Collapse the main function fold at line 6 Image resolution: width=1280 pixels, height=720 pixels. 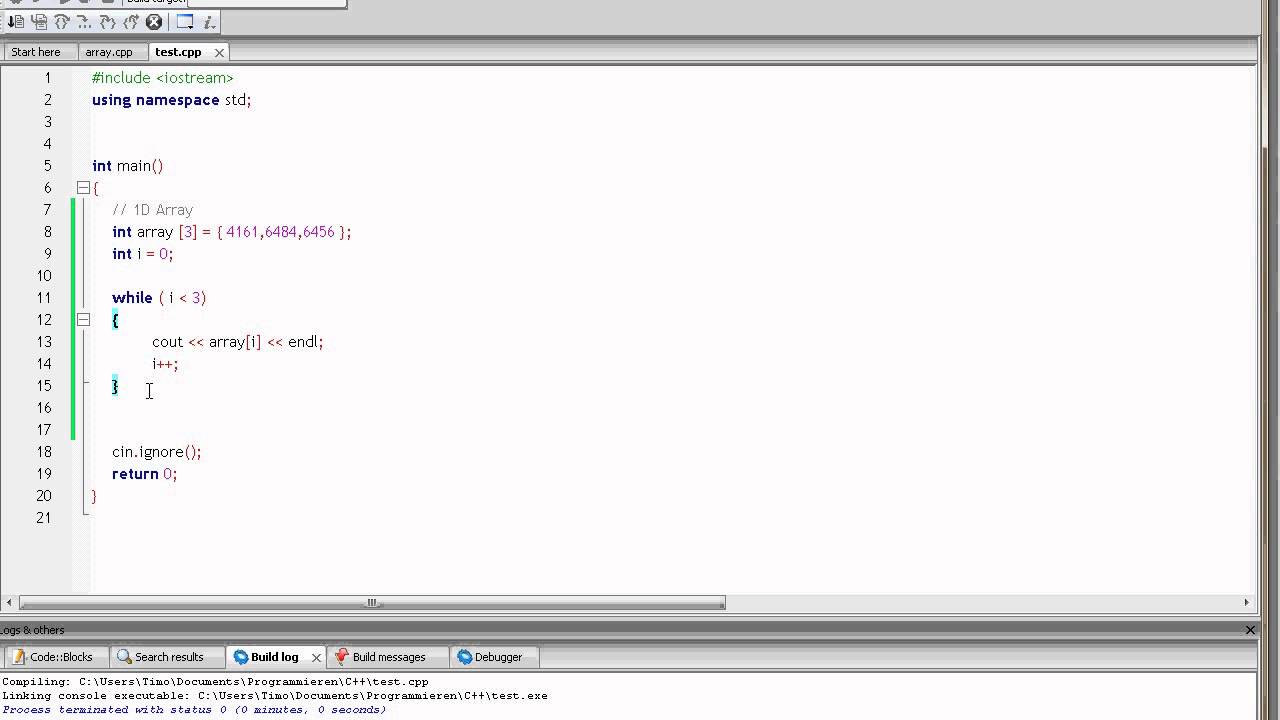point(83,188)
